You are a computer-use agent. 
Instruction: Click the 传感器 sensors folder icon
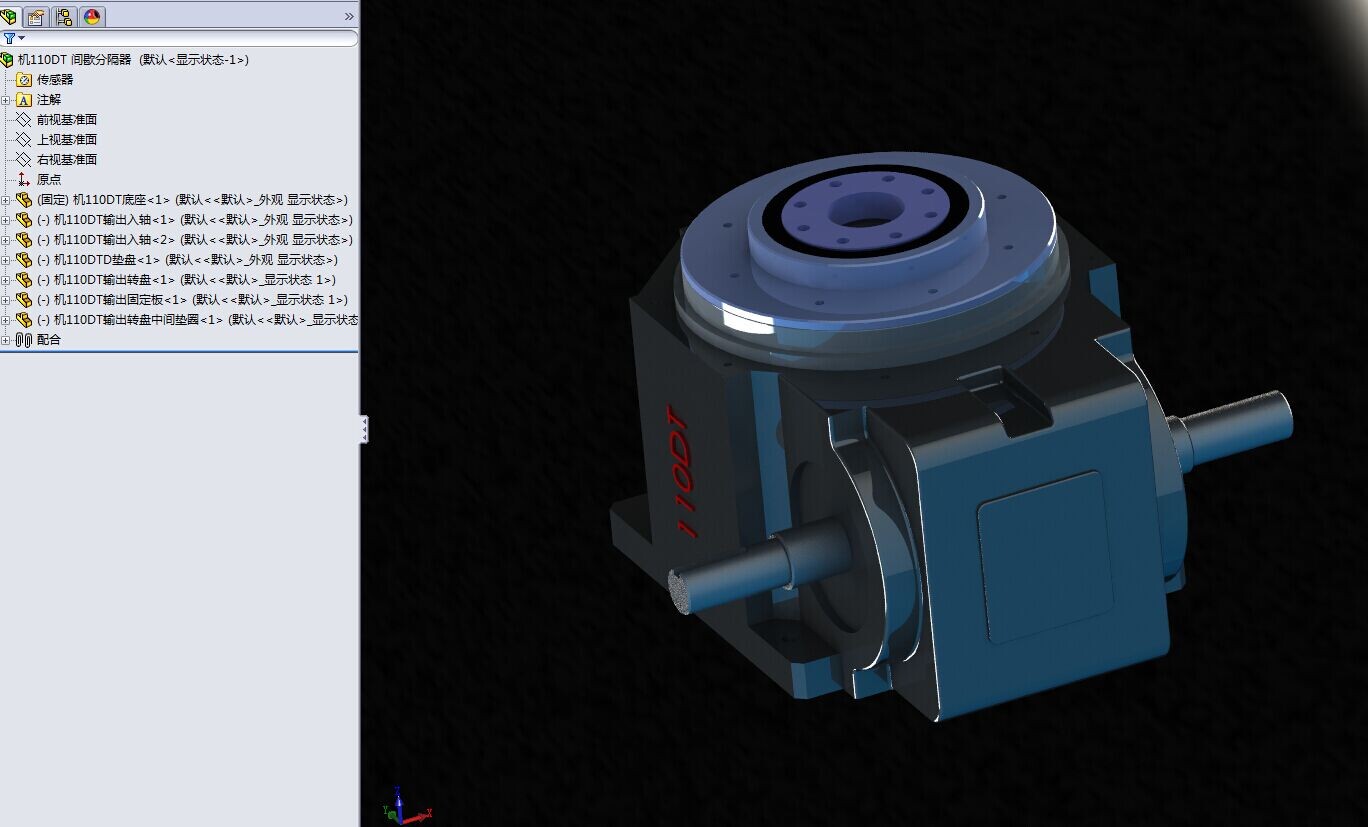(x=25, y=80)
